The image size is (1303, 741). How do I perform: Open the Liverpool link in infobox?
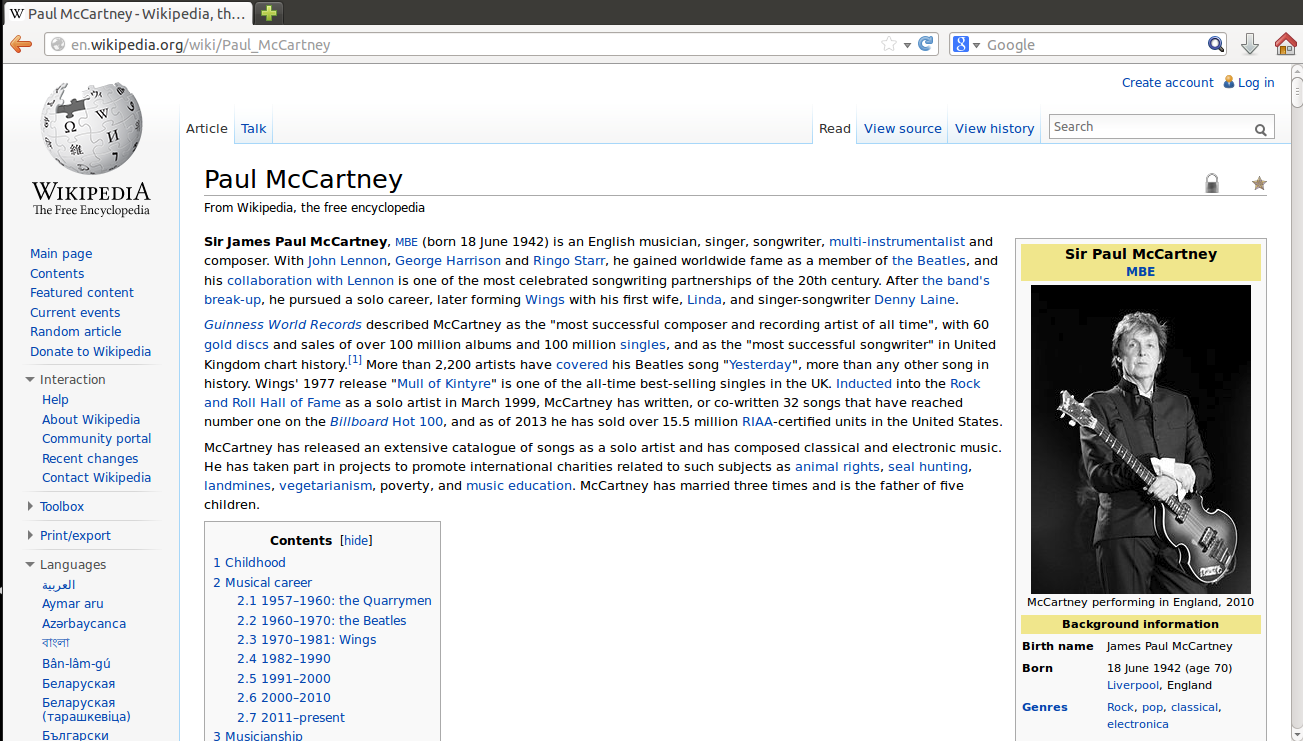(x=1133, y=686)
